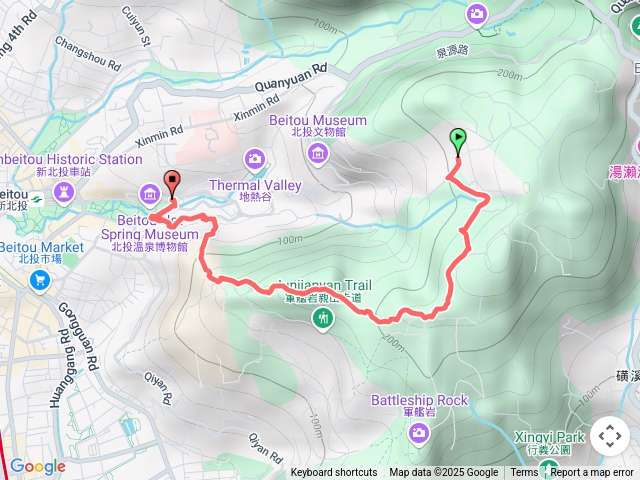Click Report a map error

pos(591,473)
